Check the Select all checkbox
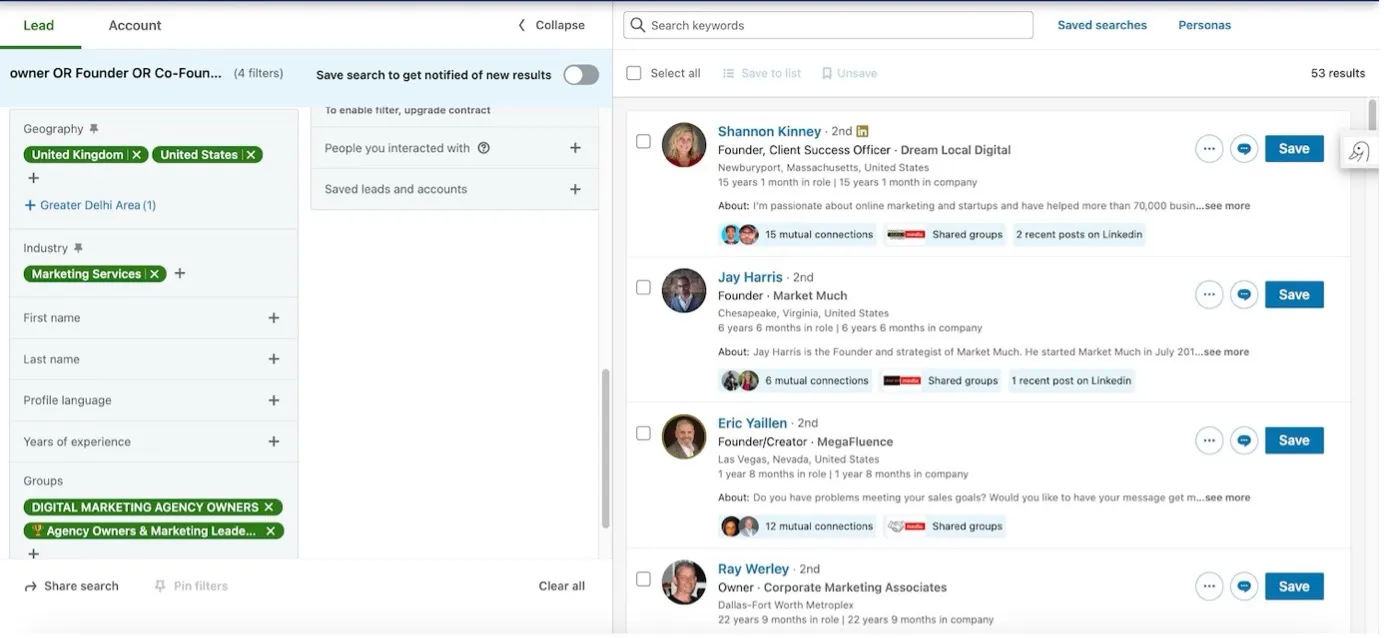Image resolution: width=1384 pixels, height=638 pixels. point(634,73)
